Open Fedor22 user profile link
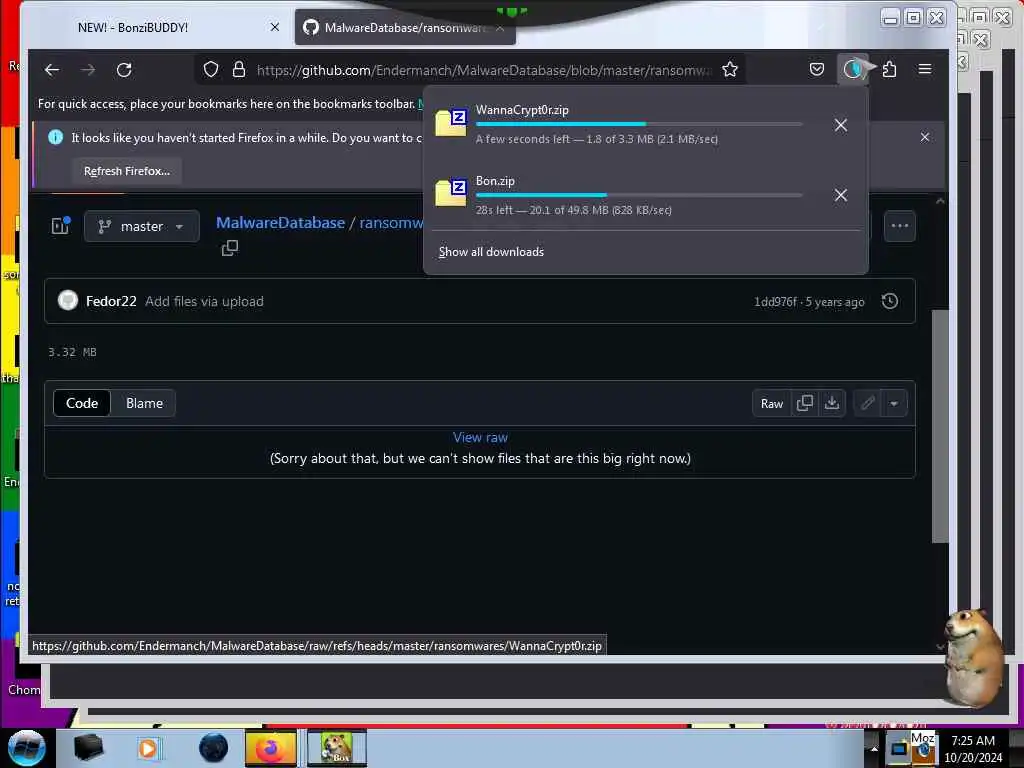 (x=111, y=301)
